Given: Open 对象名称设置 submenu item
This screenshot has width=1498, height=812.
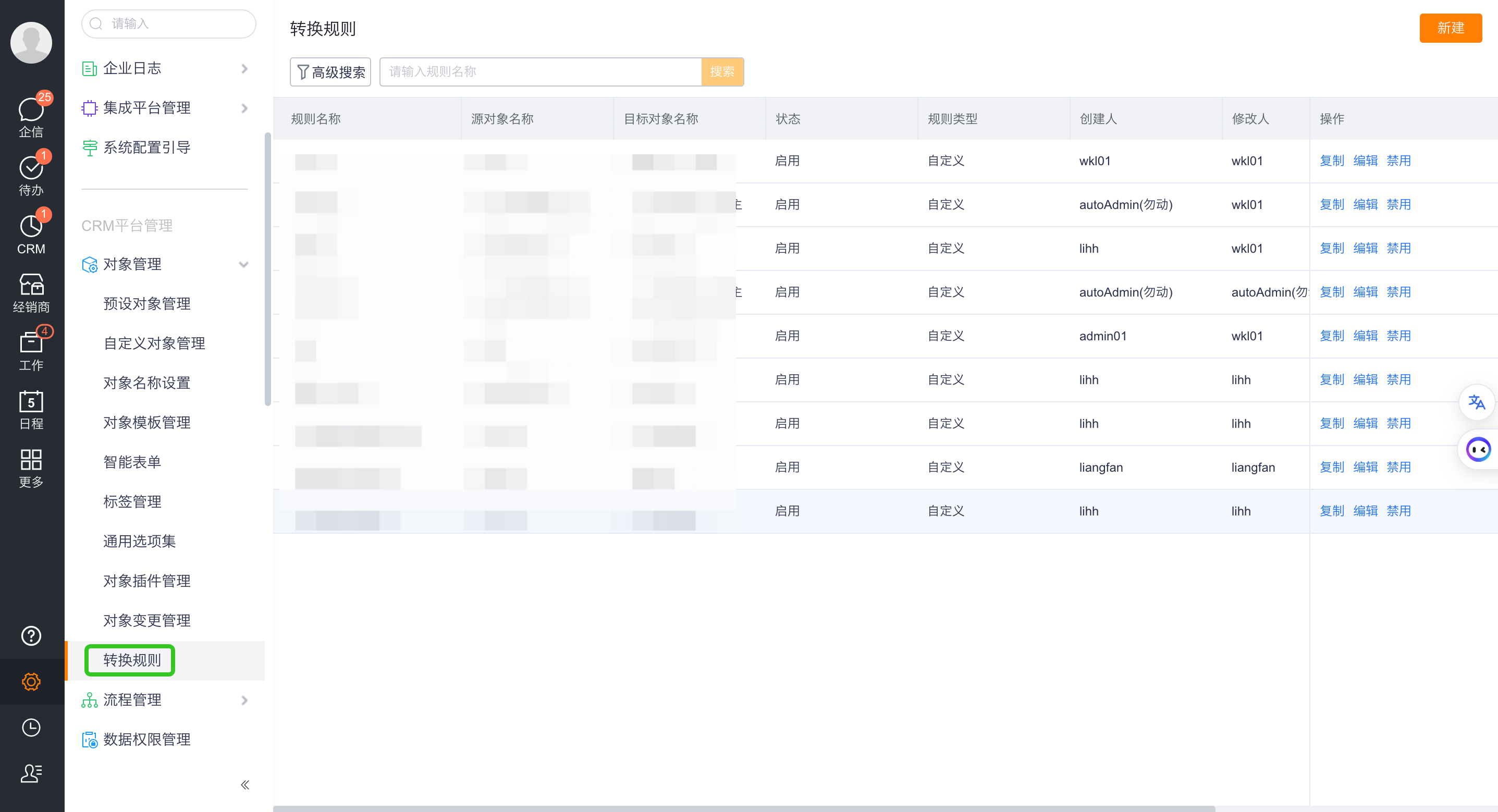Looking at the screenshot, I should click(x=146, y=383).
